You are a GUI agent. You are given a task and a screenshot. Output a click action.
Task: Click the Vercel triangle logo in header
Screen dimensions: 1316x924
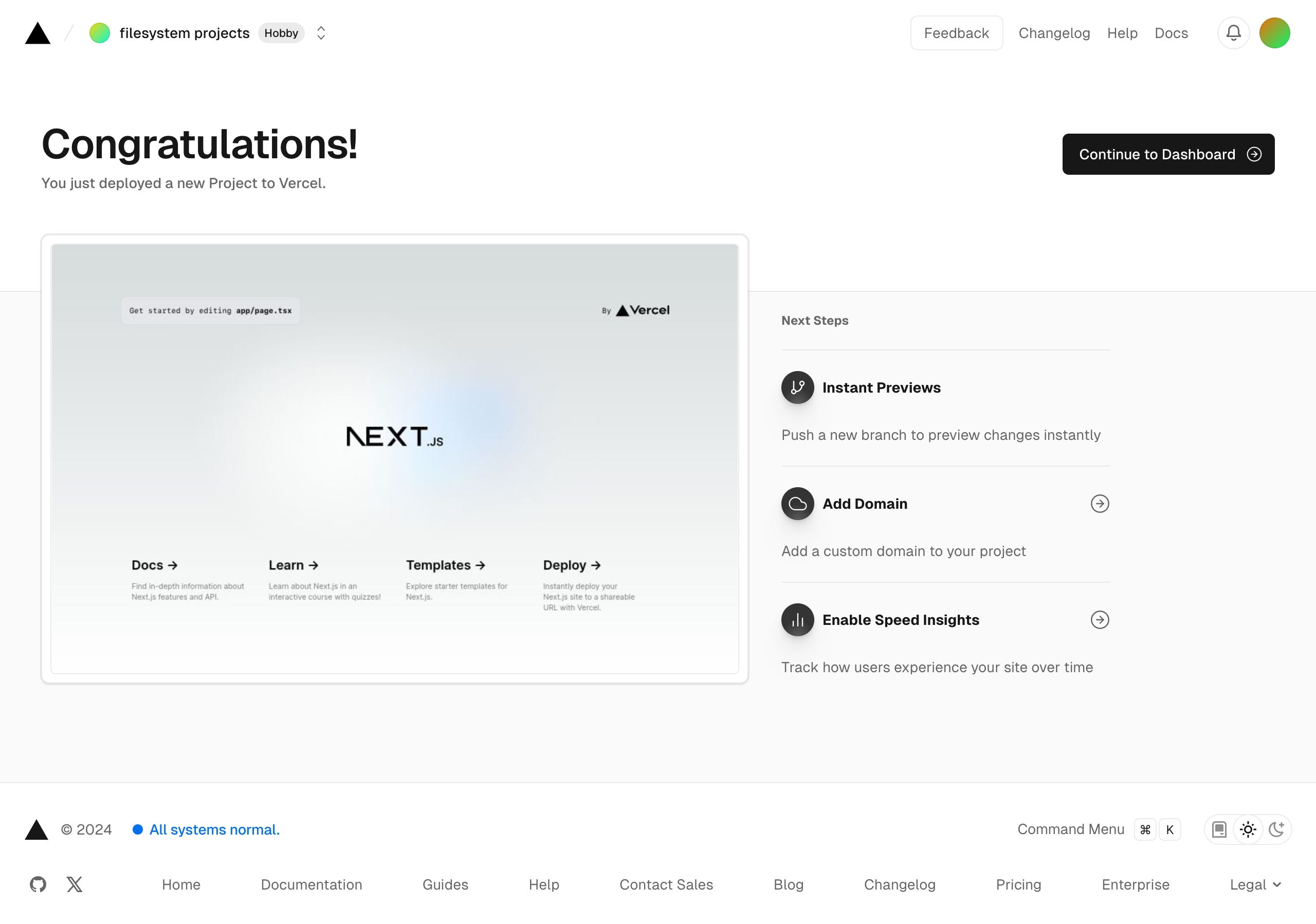(38, 33)
